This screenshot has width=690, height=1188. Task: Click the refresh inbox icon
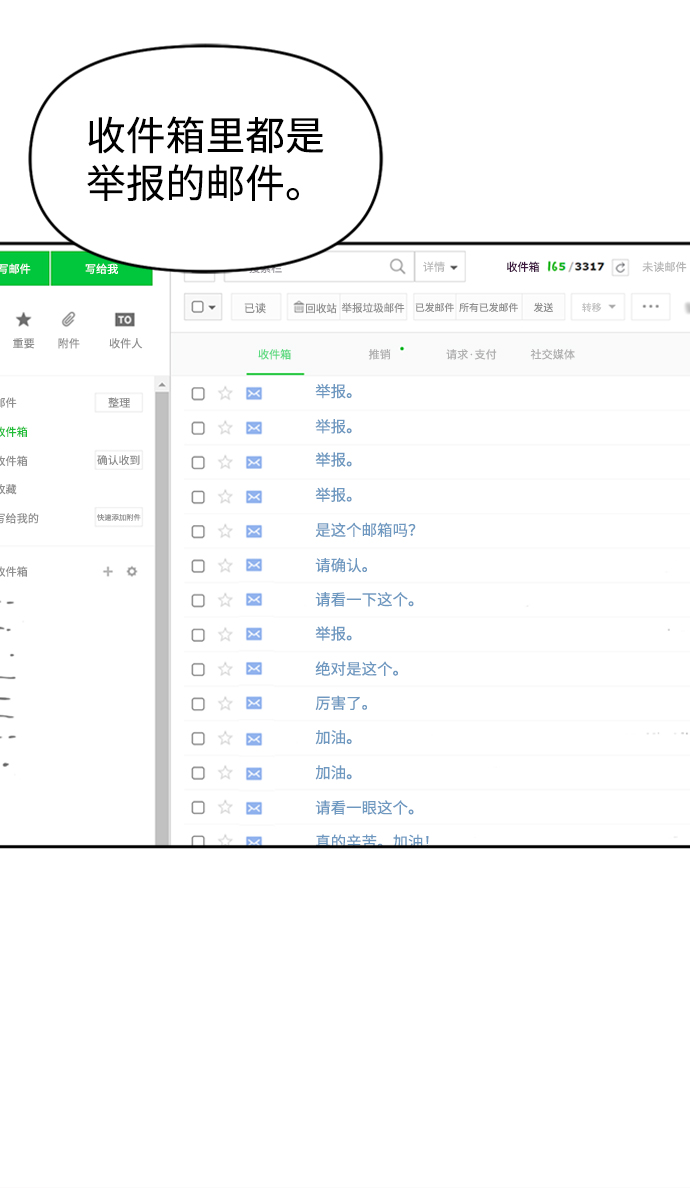620,267
